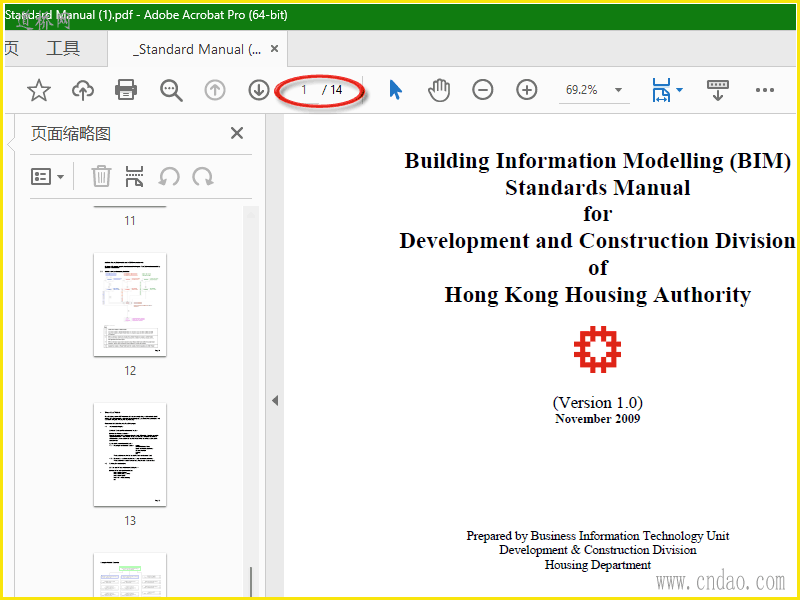Switch to the _Standard Manual document tab

[x=197, y=49]
